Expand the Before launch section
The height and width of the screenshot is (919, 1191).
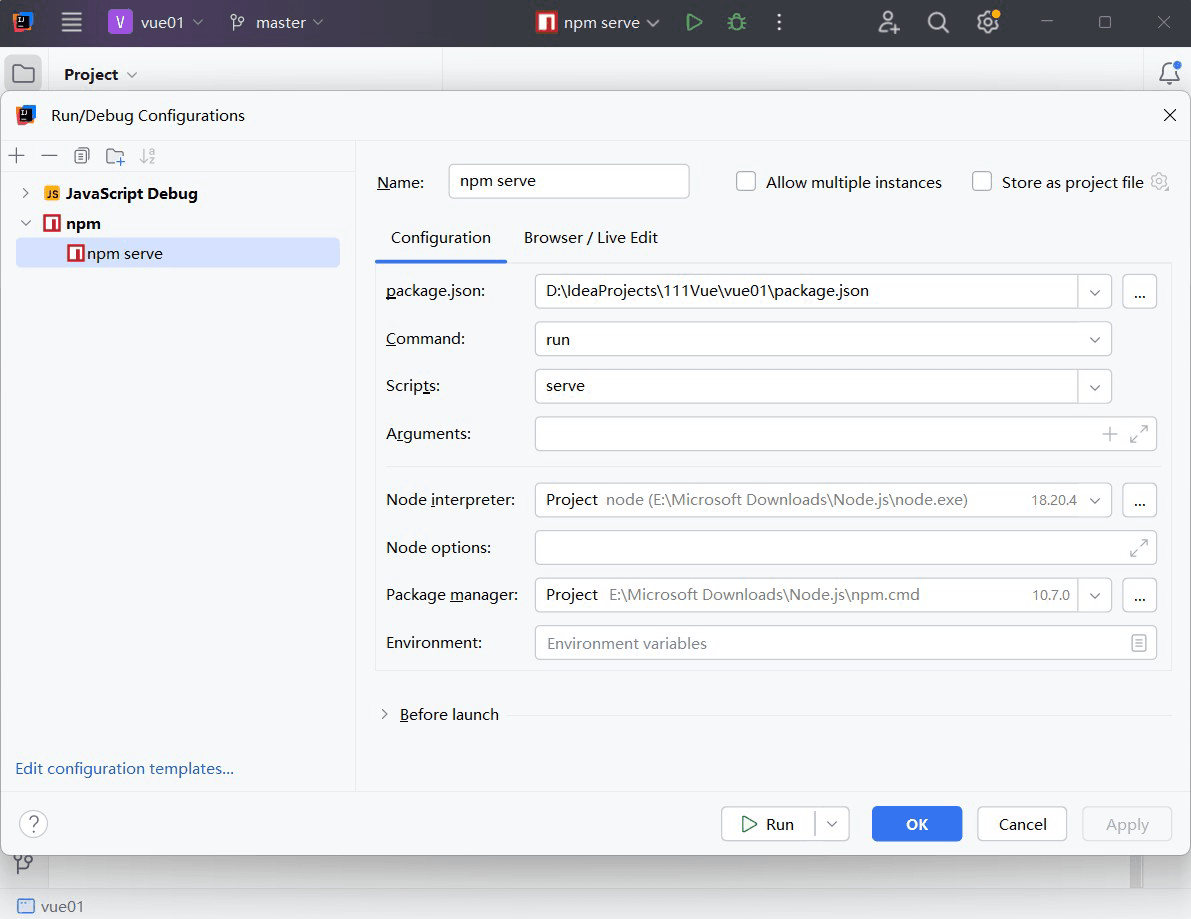385,714
